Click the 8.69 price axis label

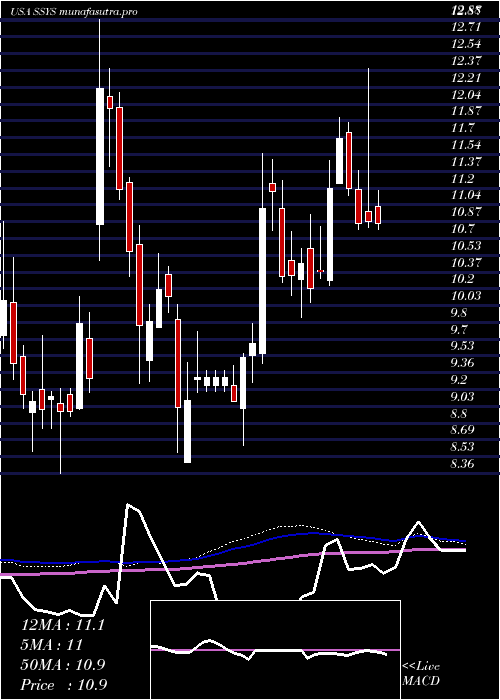(462, 430)
